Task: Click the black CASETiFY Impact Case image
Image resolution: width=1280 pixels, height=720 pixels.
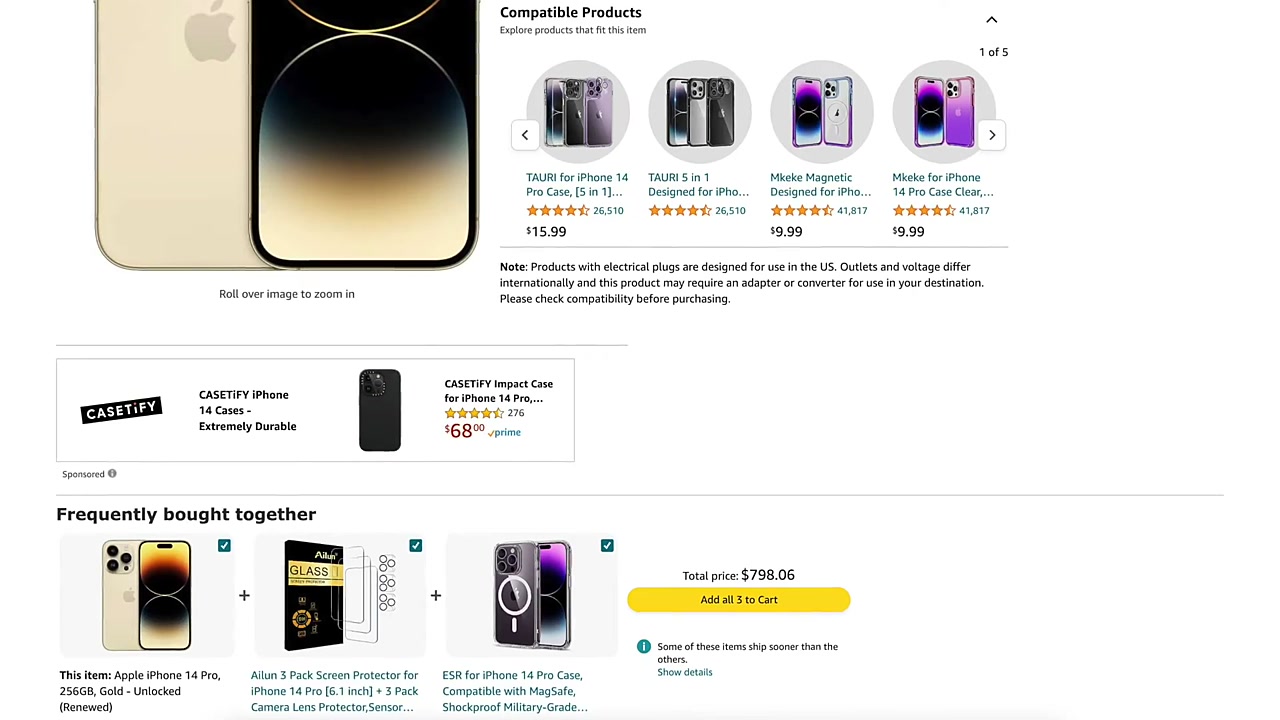Action: click(380, 410)
